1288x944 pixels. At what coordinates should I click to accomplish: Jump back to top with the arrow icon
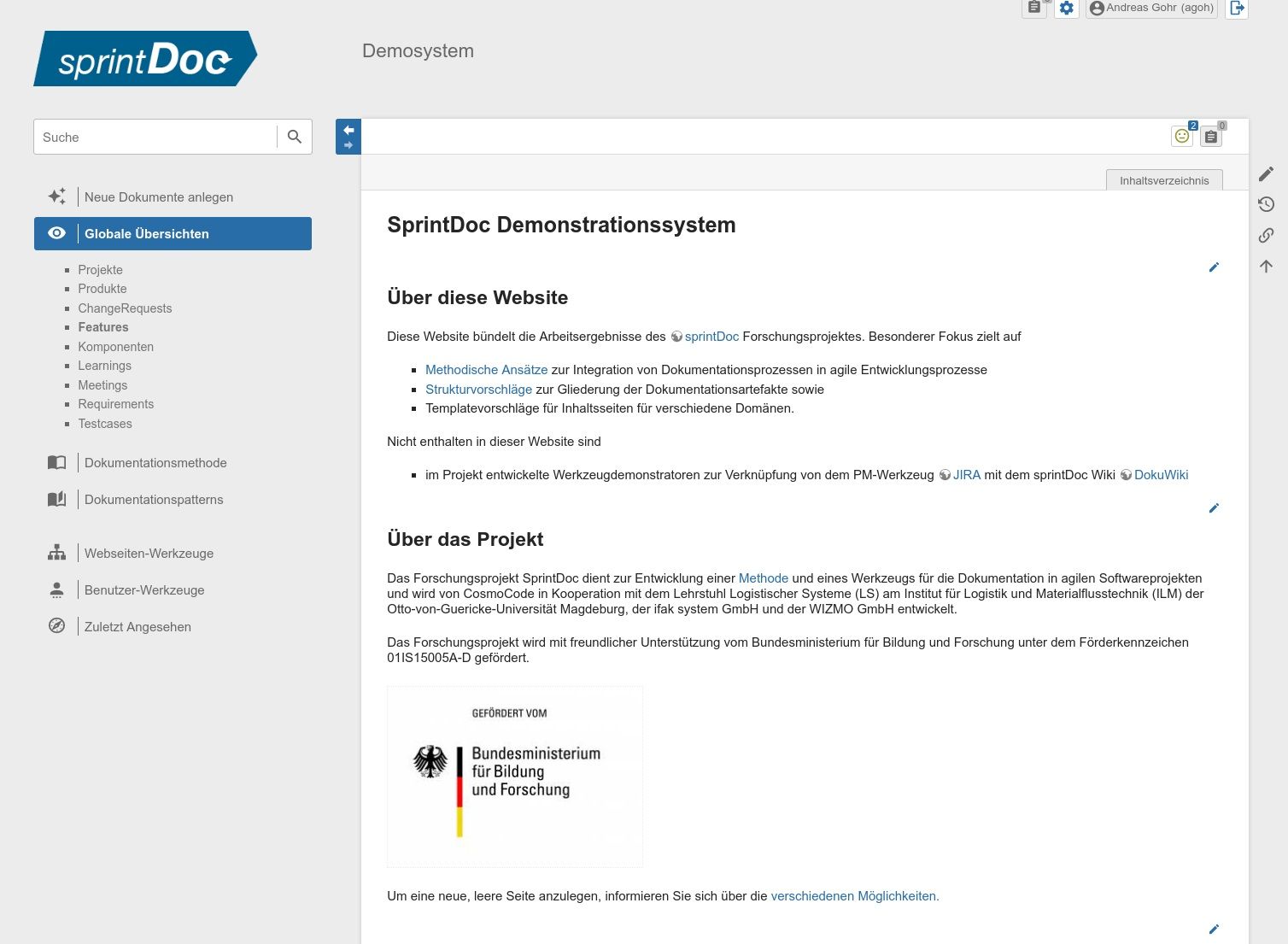pos(1266,266)
